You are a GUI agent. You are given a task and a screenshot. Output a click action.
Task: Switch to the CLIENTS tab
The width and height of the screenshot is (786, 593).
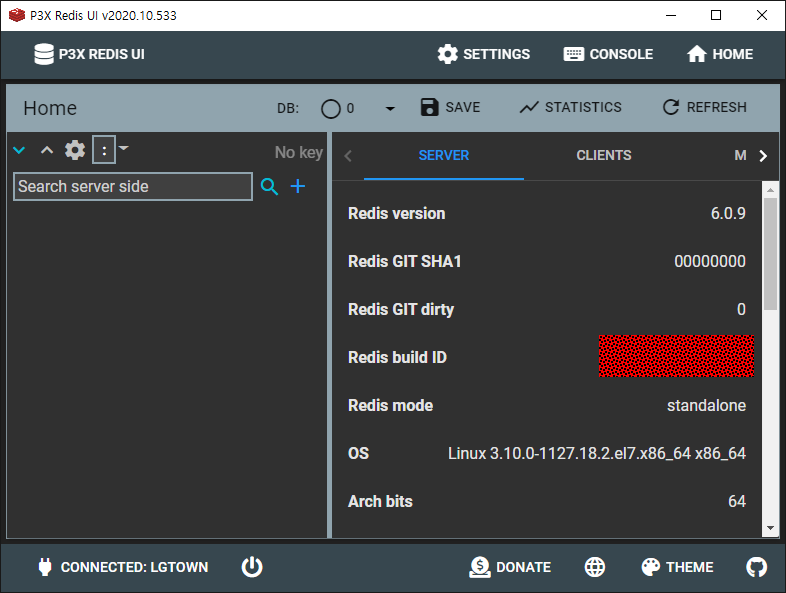pyautogui.click(x=604, y=155)
